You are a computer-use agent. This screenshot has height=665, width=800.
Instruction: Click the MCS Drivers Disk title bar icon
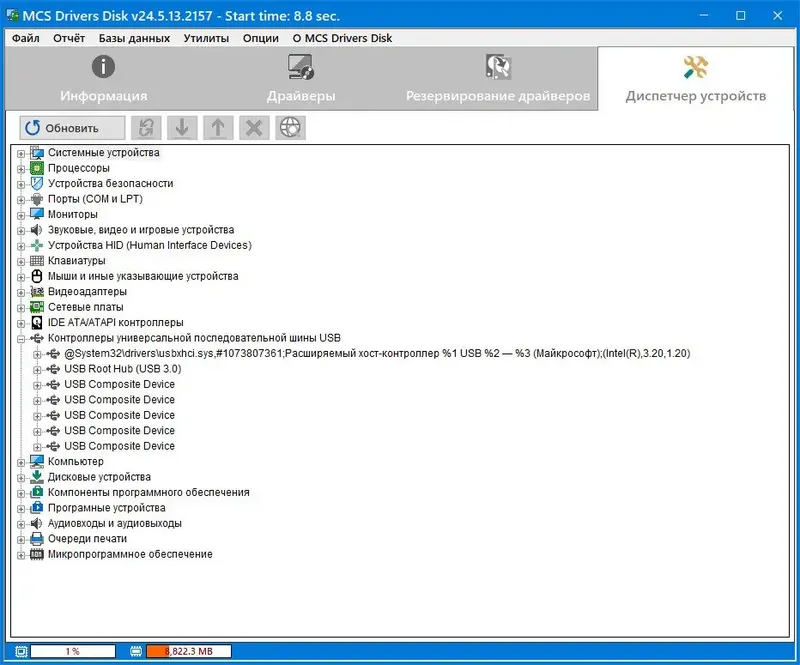(13, 15)
